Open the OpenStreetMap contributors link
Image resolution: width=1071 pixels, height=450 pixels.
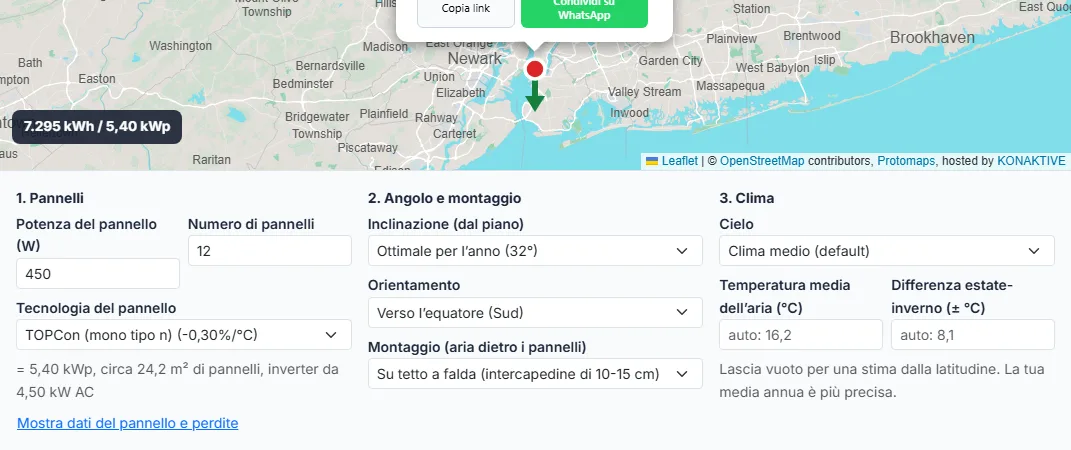(x=762, y=161)
